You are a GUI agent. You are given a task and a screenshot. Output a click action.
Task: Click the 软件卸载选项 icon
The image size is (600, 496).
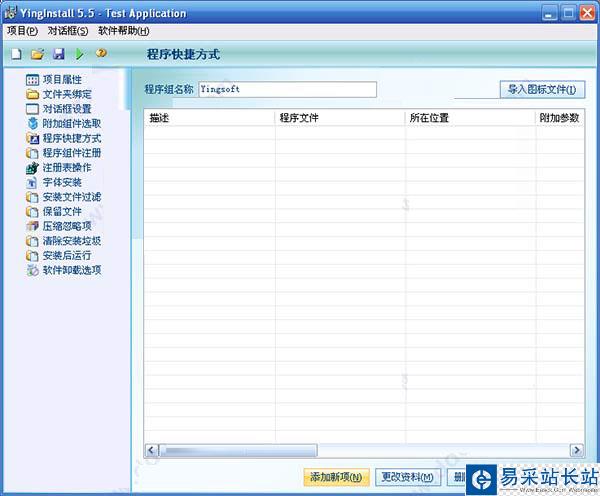33,270
